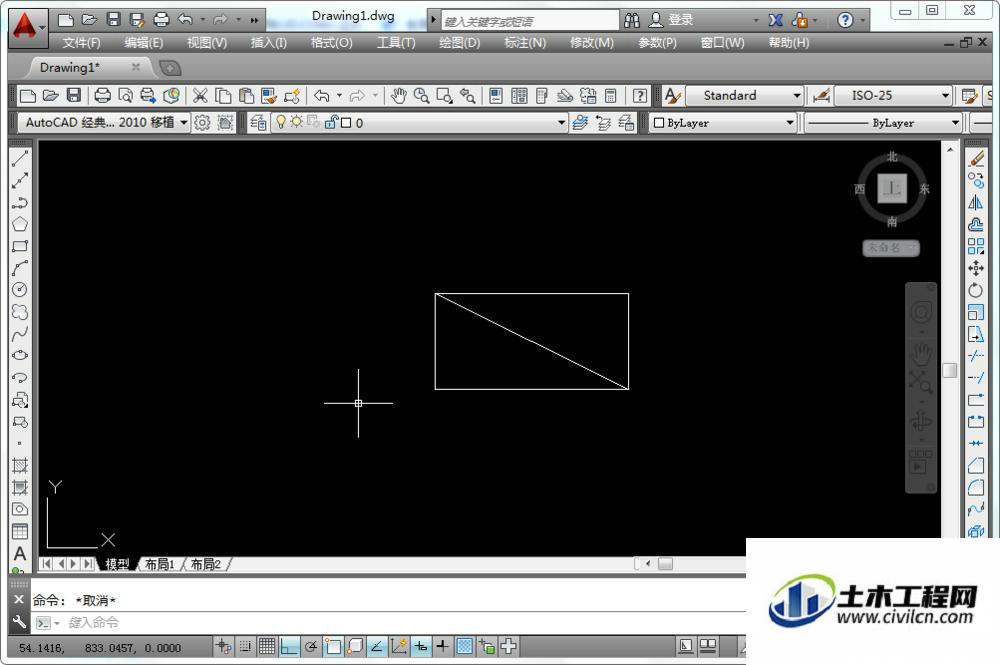This screenshot has width=1000, height=665.
Task: Open the Layer Properties Manager icon
Action: (258, 122)
